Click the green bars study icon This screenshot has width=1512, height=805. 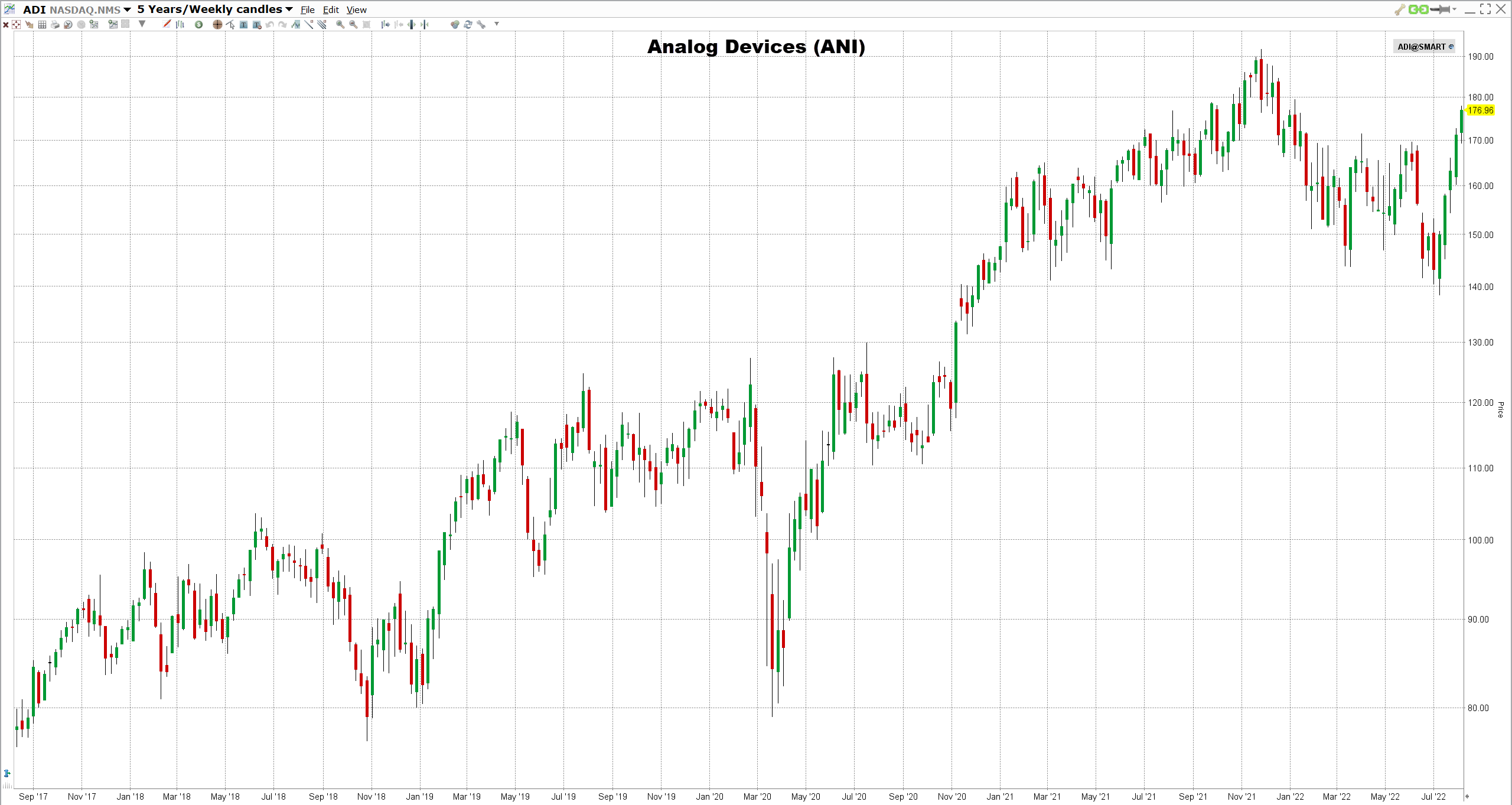[296, 24]
